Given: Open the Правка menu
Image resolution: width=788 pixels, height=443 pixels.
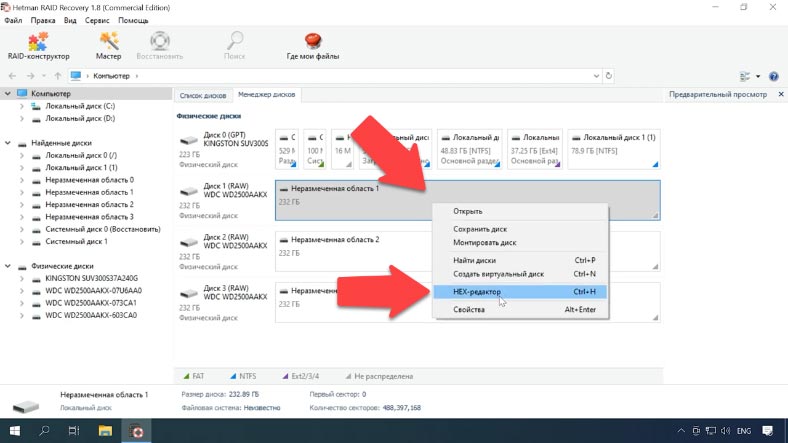Looking at the screenshot, I should pyautogui.click(x=43, y=21).
